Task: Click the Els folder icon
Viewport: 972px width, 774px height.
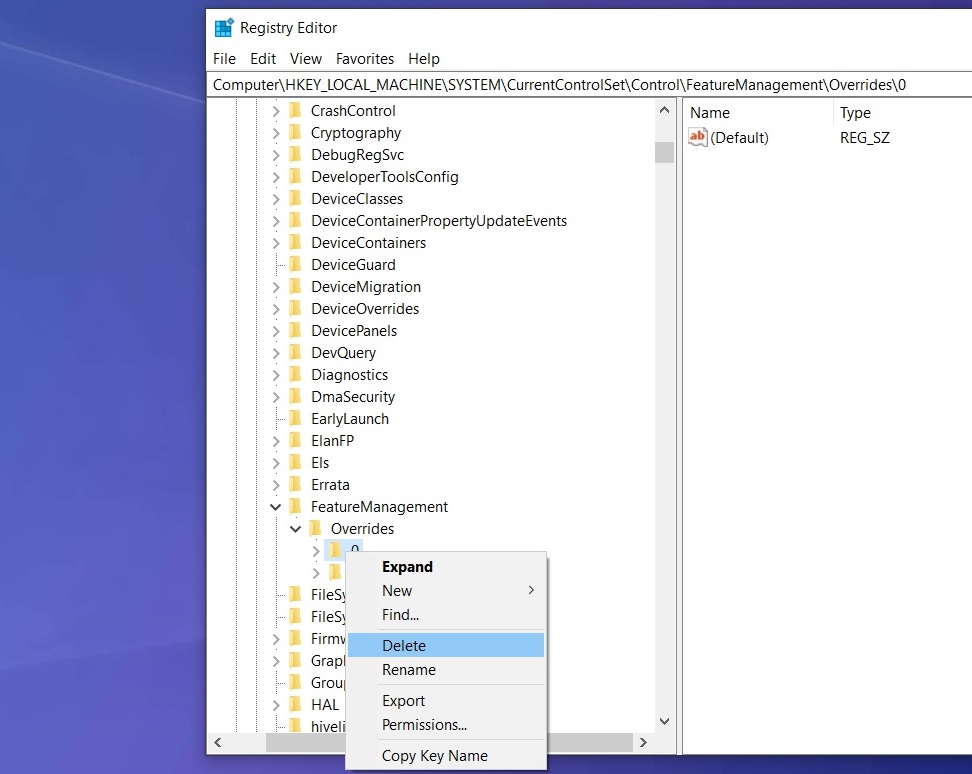Action: tap(296, 463)
